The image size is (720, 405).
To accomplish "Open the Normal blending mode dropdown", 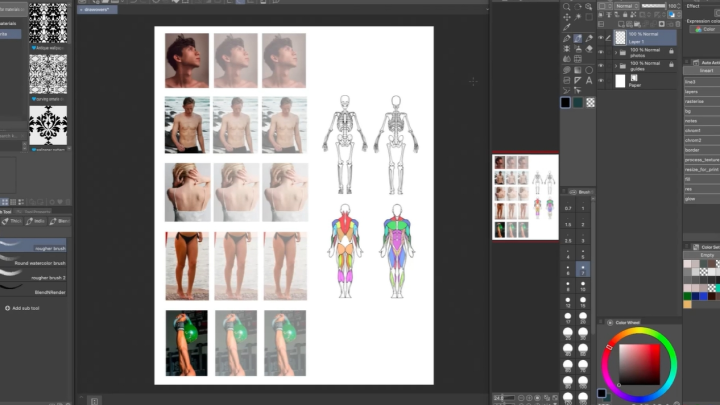I will tap(629, 5).
